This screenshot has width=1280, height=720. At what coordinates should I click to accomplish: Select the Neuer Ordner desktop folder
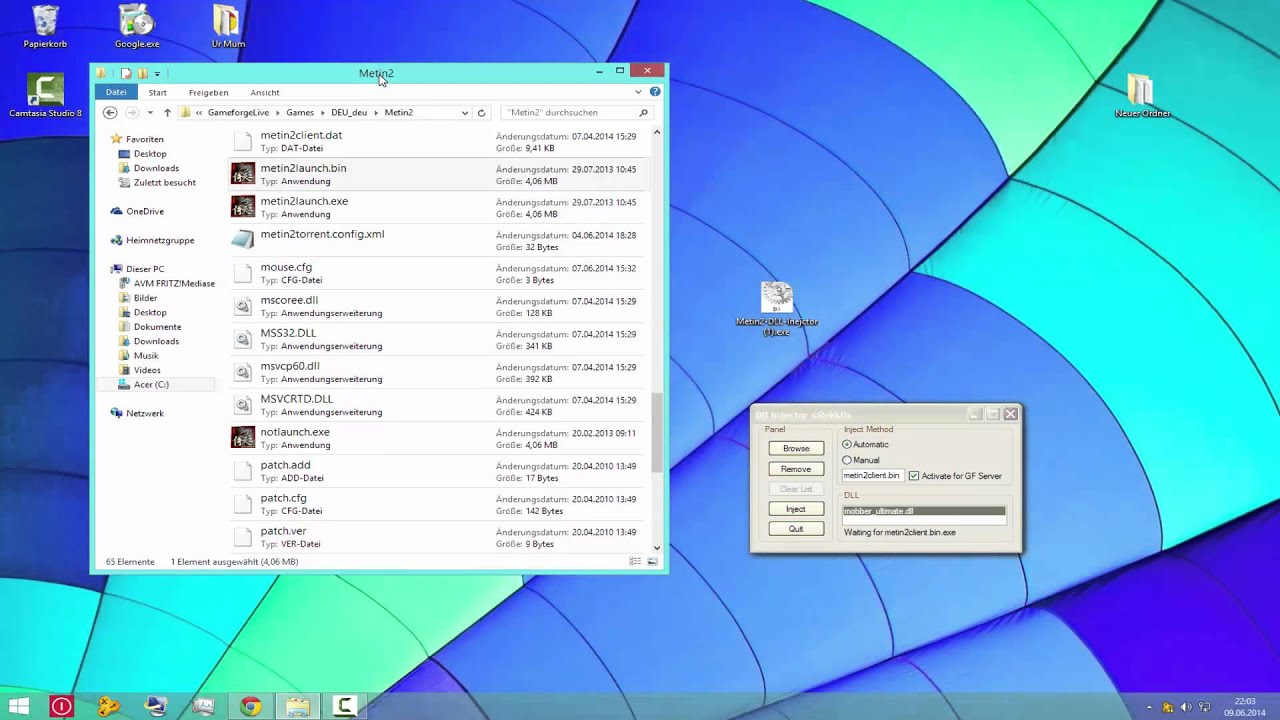pyautogui.click(x=1142, y=96)
